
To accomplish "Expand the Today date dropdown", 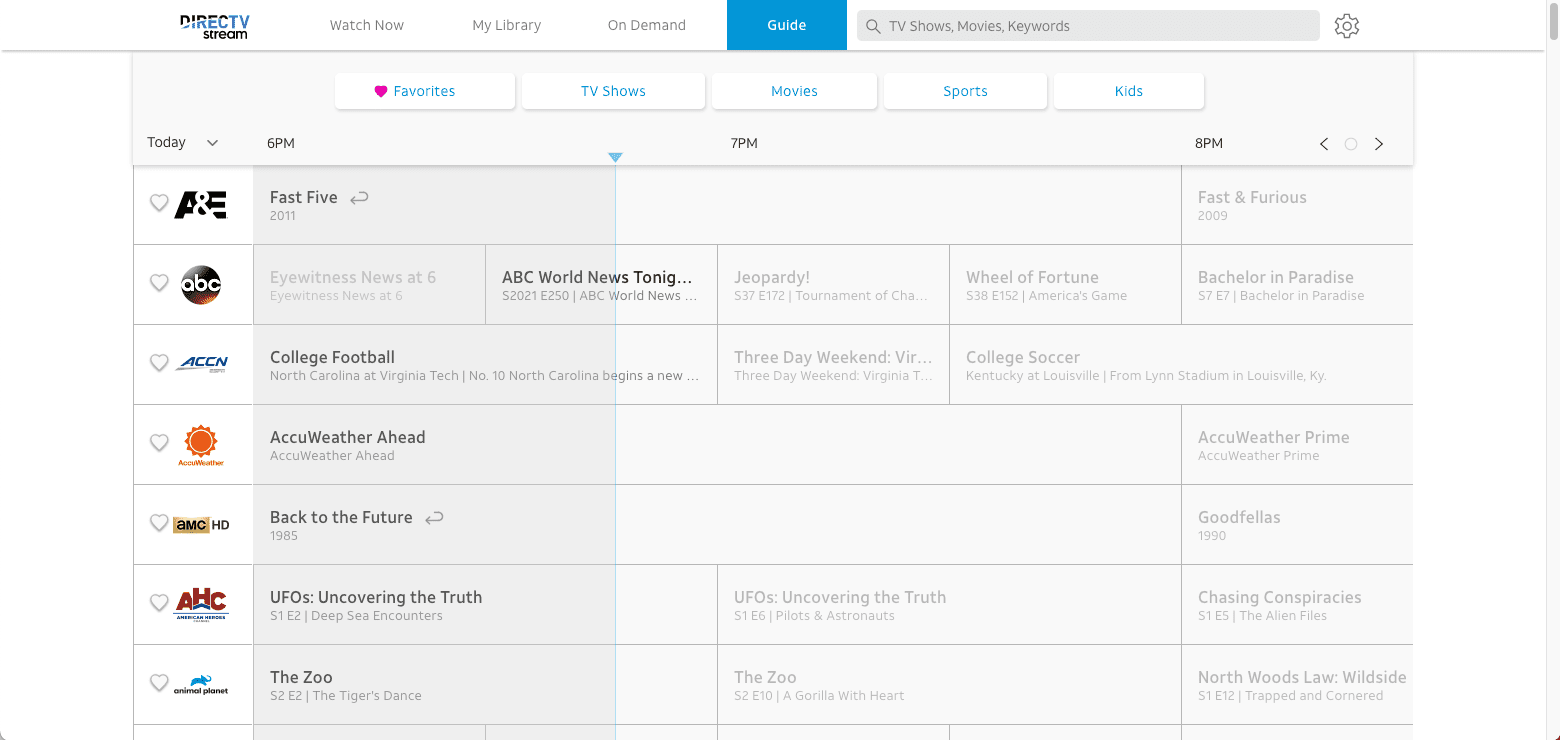I will pyautogui.click(x=183, y=142).
